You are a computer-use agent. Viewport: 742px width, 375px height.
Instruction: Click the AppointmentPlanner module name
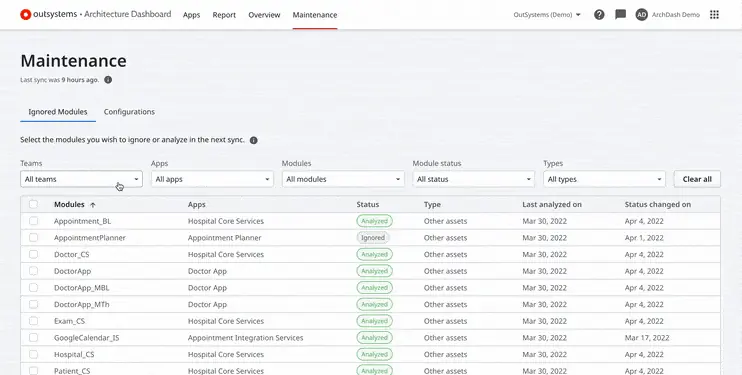coord(89,238)
